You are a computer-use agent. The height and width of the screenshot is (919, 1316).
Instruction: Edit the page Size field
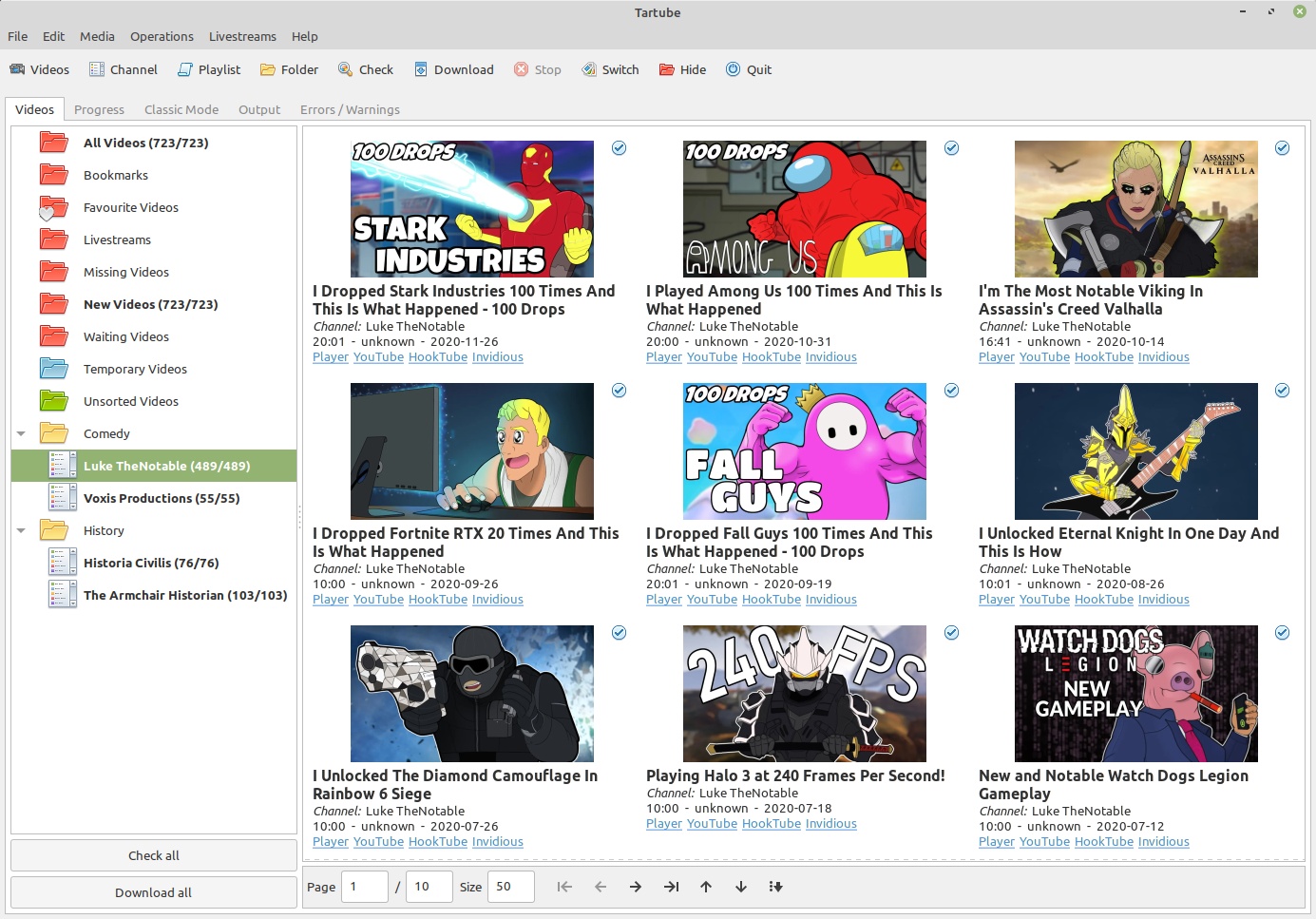(x=510, y=886)
